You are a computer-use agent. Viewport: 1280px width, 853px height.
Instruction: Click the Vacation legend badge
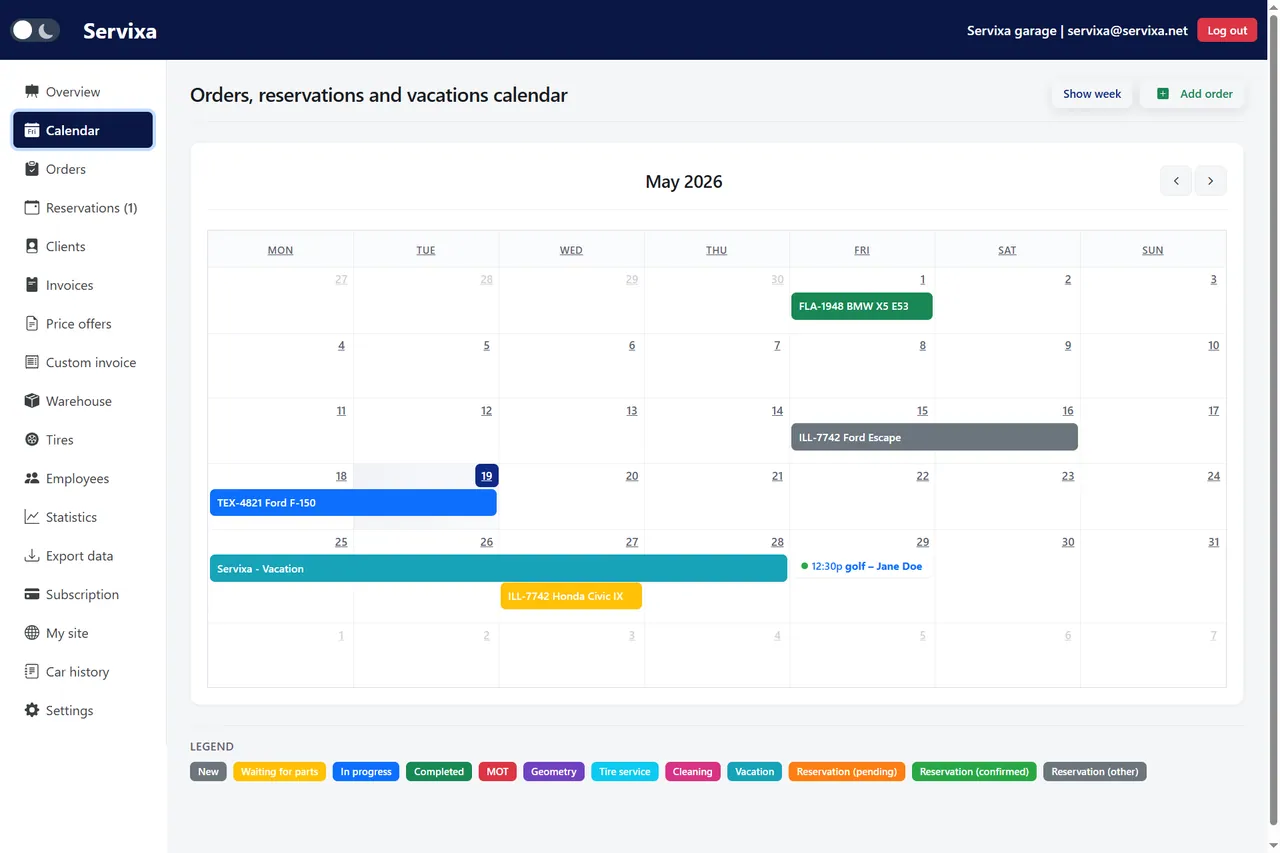[754, 772]
